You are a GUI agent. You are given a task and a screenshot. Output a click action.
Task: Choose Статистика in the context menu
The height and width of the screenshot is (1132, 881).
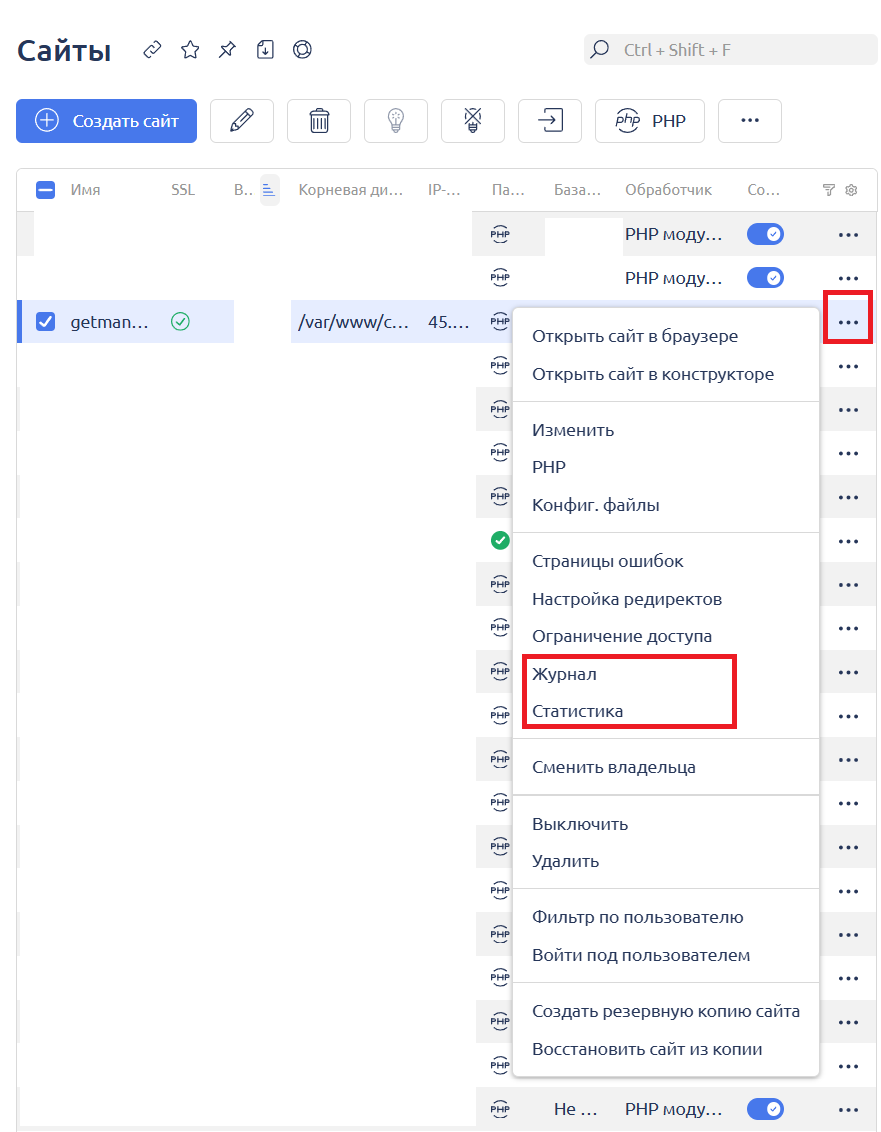coord(577,711)
